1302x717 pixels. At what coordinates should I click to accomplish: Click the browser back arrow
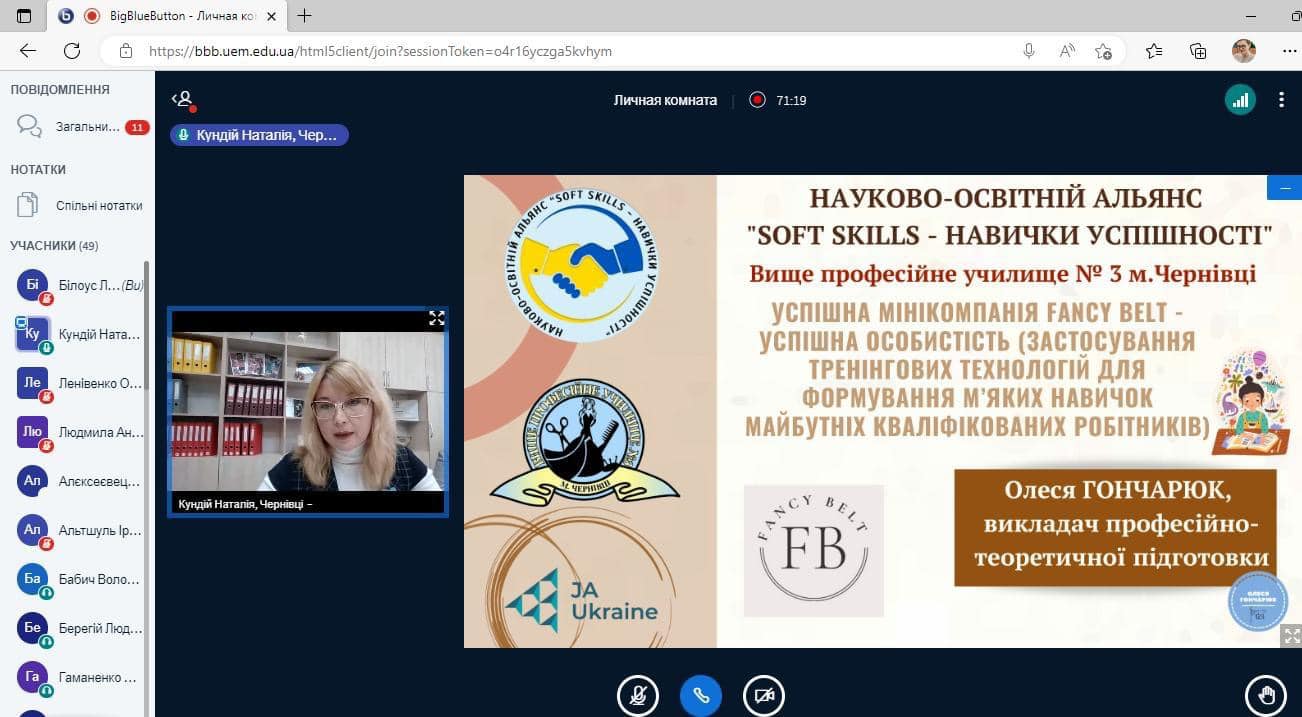(x=27, y=51)
